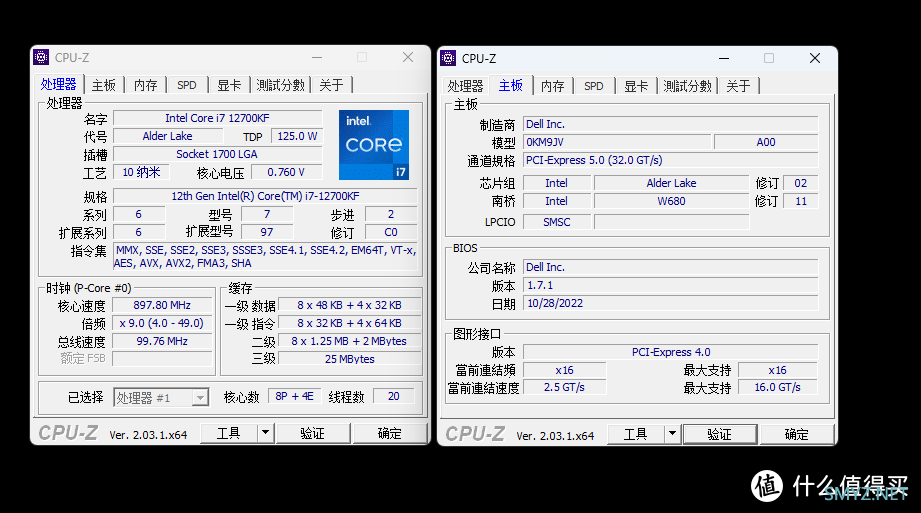921x513 pixels.
Task: Click the model value 0KM9JV
Action: point(617,142)
